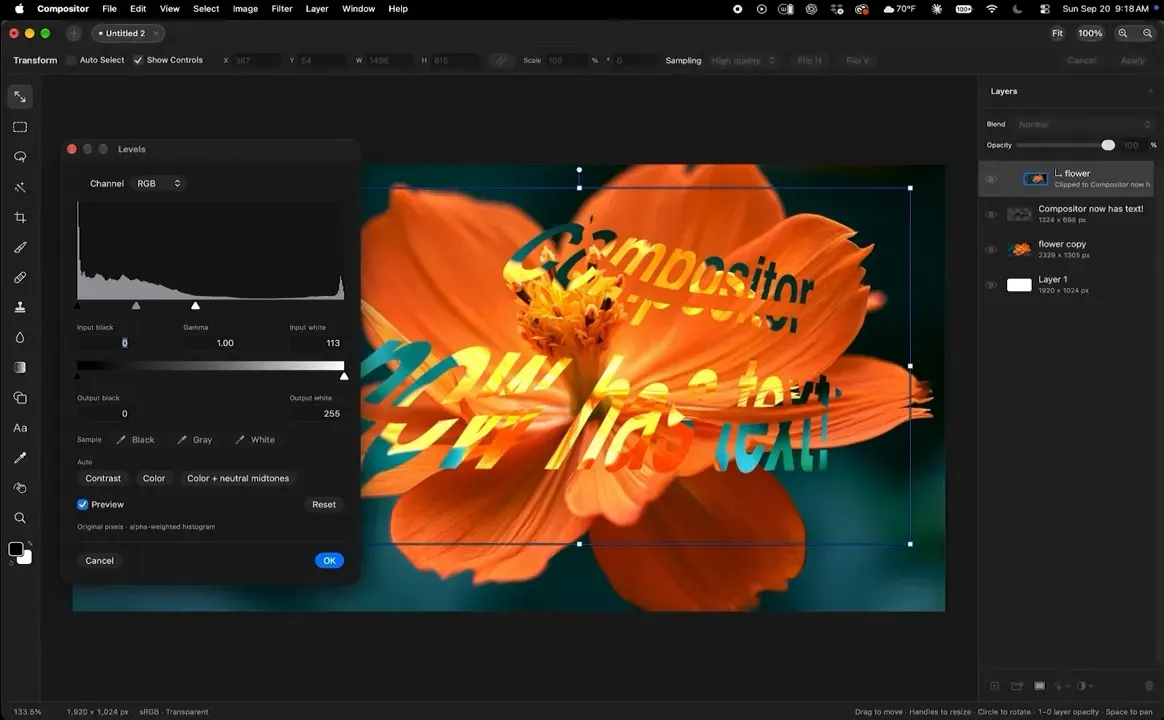Click the Fit zoom button
1164x720 pixels.
pyautogui.click(x=1057, y=33)
